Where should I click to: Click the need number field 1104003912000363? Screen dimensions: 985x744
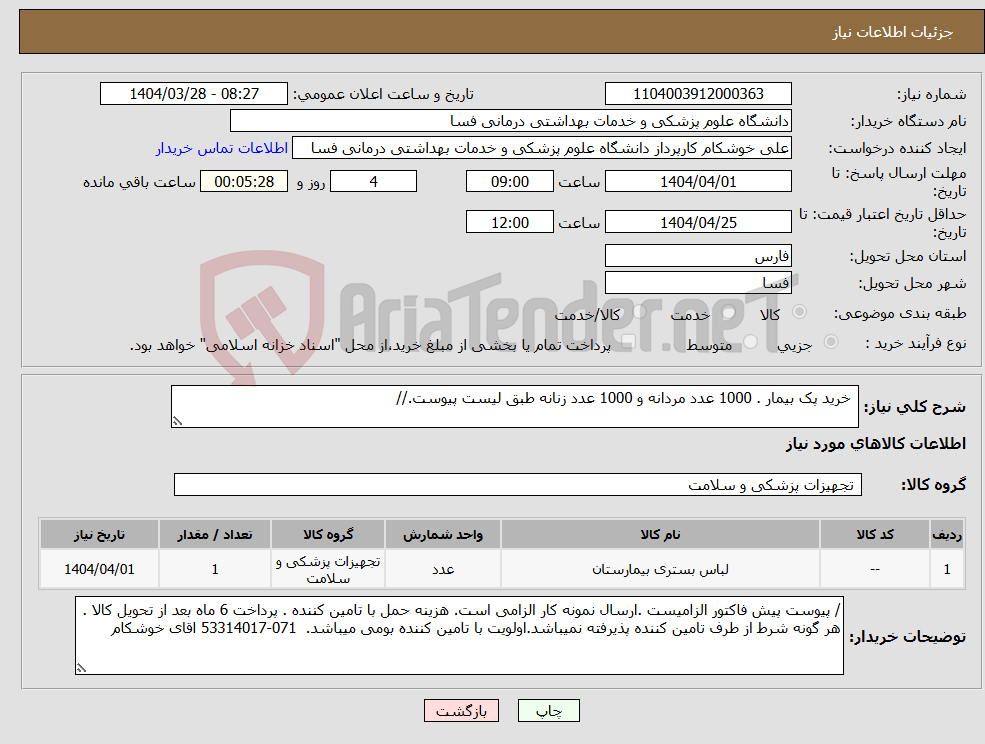(x=698, y=94)
